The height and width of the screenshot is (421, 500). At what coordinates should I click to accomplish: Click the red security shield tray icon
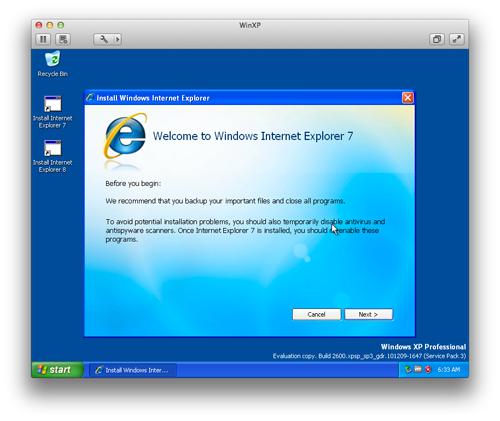click(428, 369)
